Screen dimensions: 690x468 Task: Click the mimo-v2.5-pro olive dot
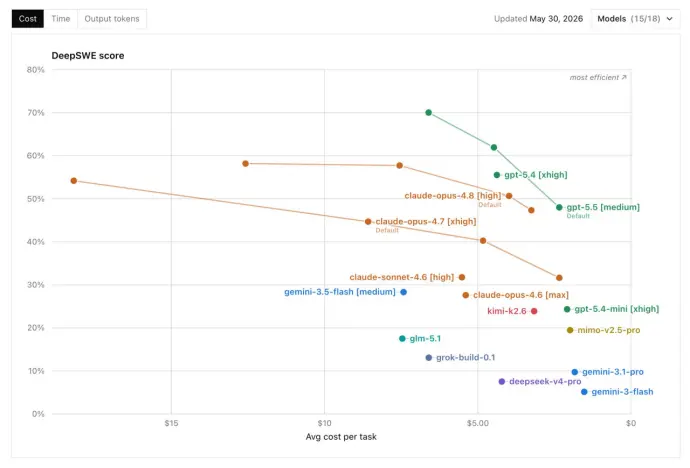point(570,330)
